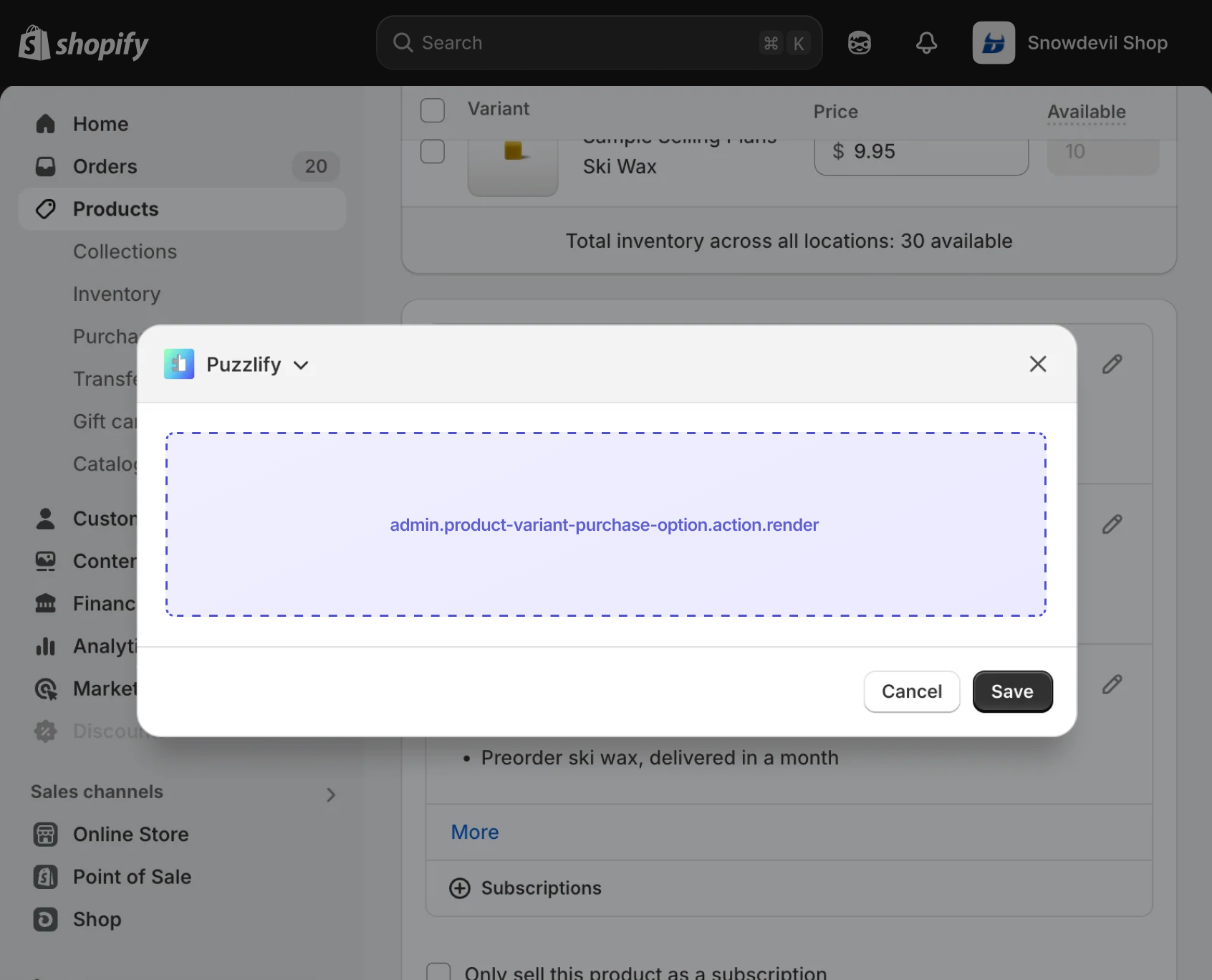Image resolution: width=1212 pixels, height=980 pixels.
Task: Click the Point of Sale icon
Action: click(46, 877)
